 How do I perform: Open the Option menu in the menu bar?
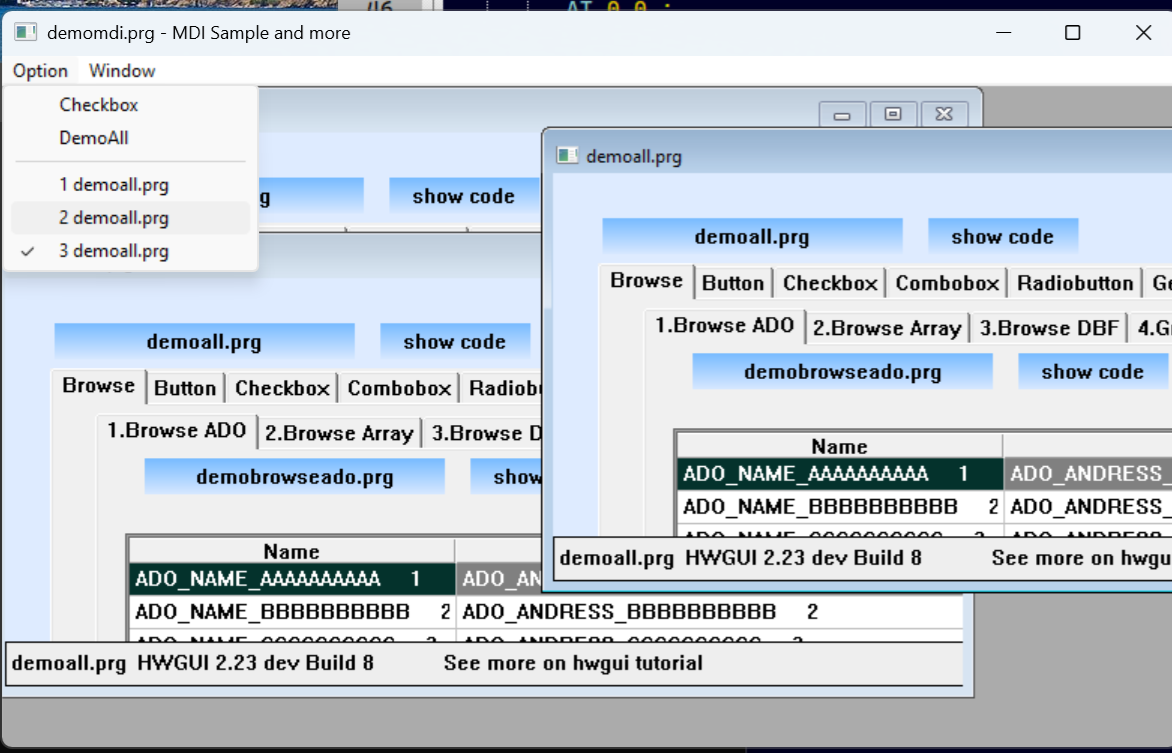tap(40, 71)
